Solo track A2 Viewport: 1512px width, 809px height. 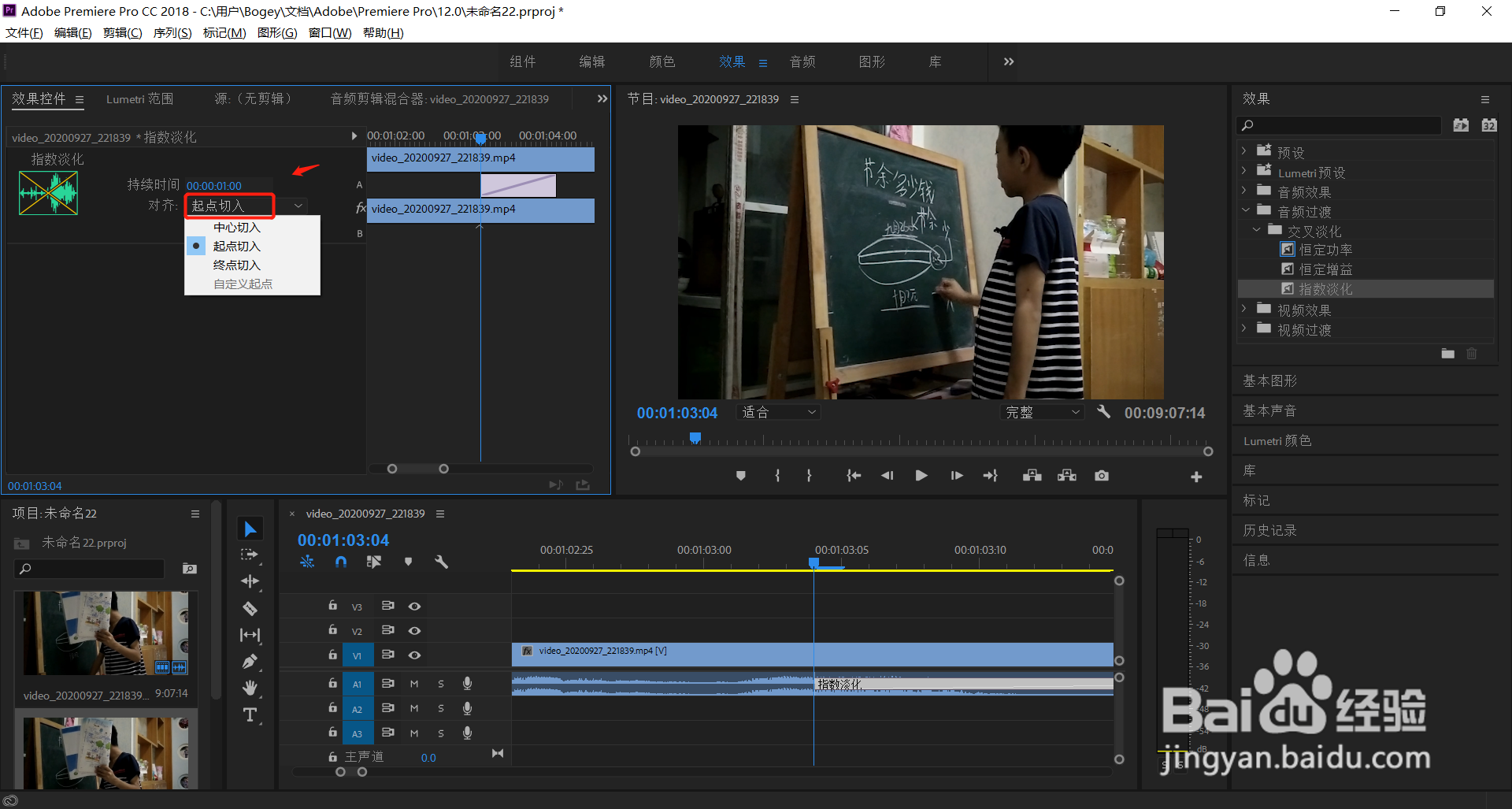441,709
